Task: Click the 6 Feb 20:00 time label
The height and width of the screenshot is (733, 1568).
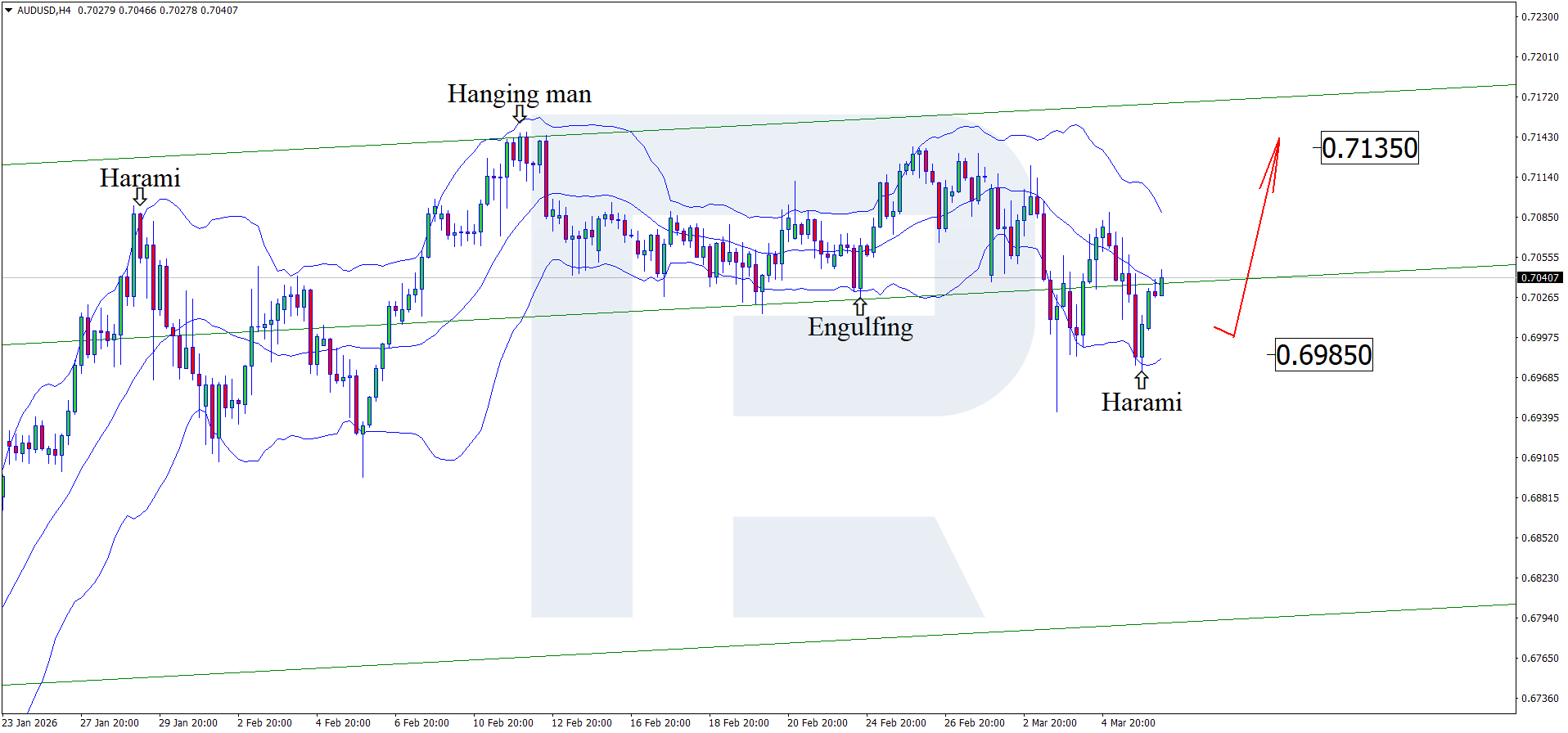Action: click(x=421, y=723)
